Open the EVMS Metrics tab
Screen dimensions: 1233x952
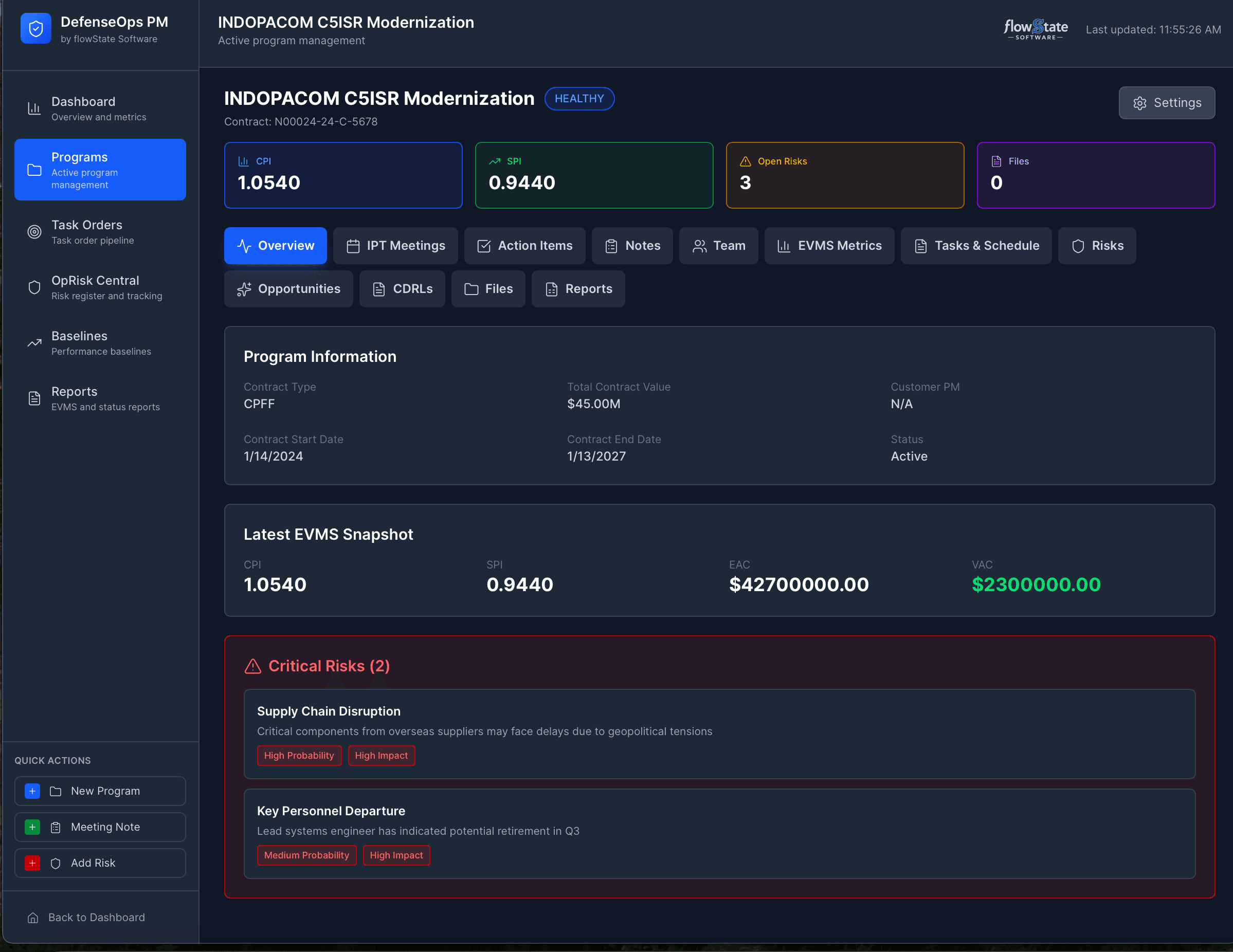pyautogui.click(x=829, y=246)
